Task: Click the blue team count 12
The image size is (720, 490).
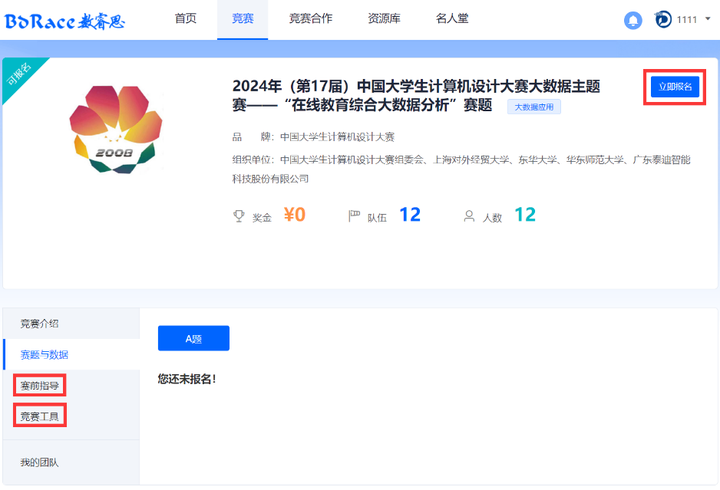Action: pyautogui.click(x=410, y=214)
